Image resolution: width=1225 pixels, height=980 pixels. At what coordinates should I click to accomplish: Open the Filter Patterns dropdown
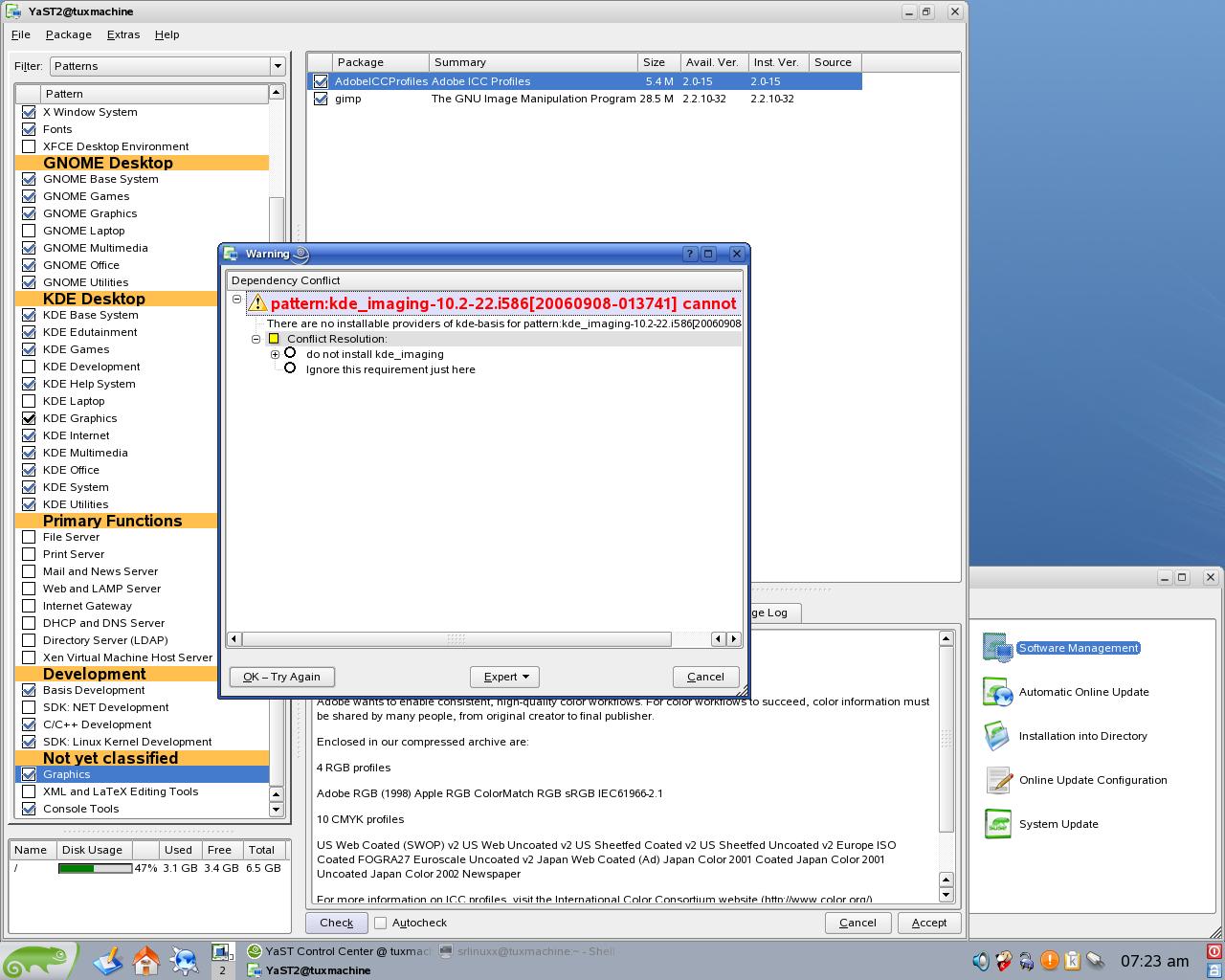(167, 66)
